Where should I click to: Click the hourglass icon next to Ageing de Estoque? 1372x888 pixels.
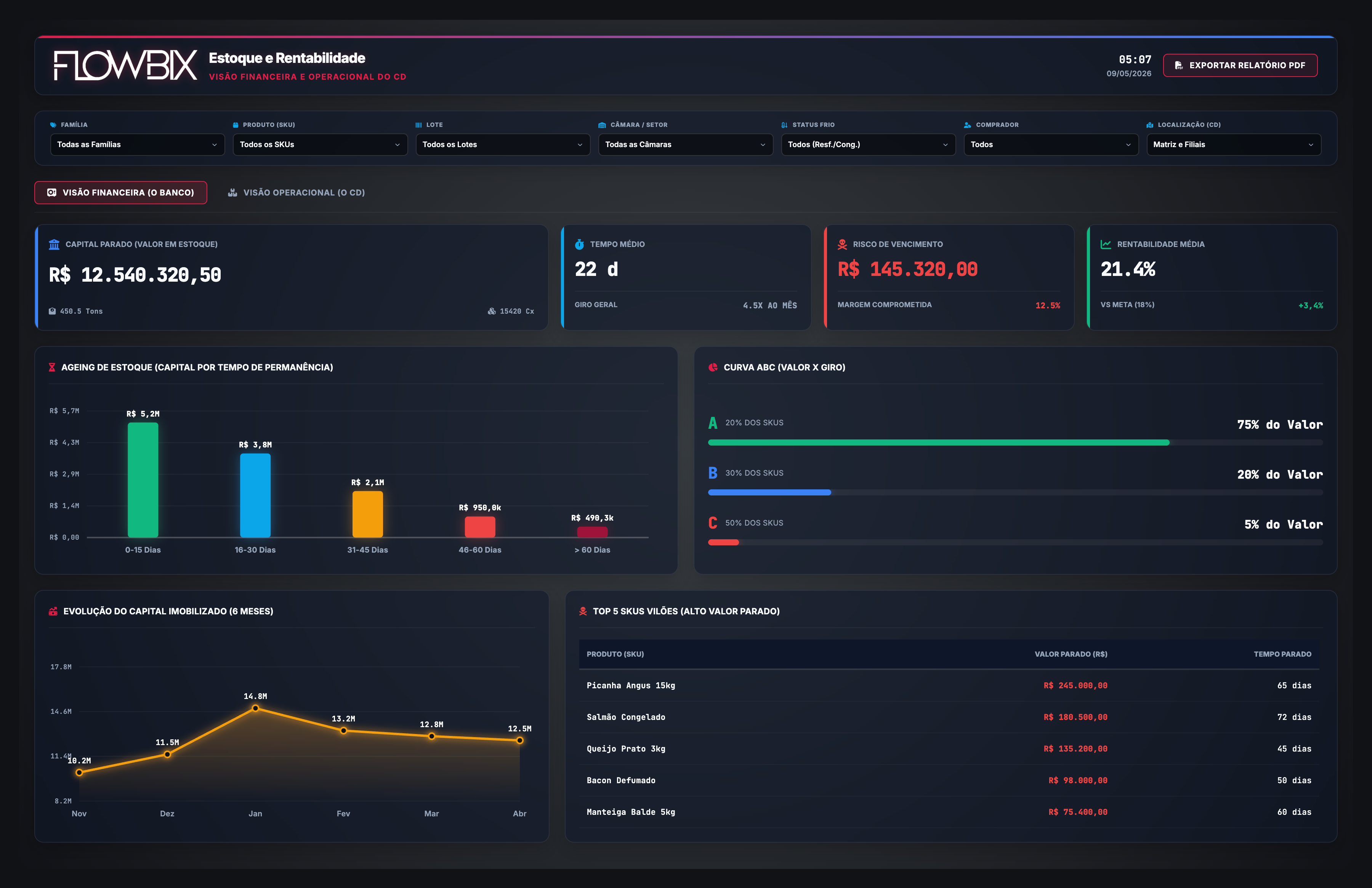click(x=52, y=367)
